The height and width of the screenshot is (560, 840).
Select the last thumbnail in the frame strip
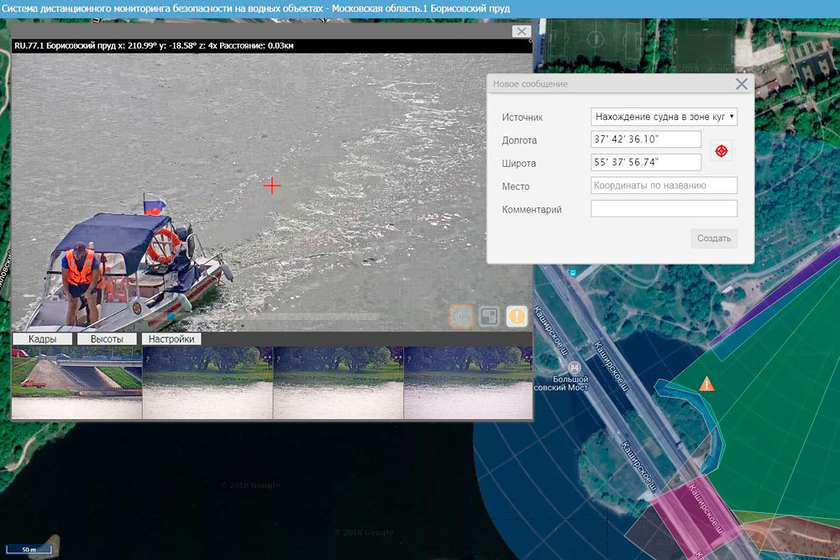coord(467,383)
